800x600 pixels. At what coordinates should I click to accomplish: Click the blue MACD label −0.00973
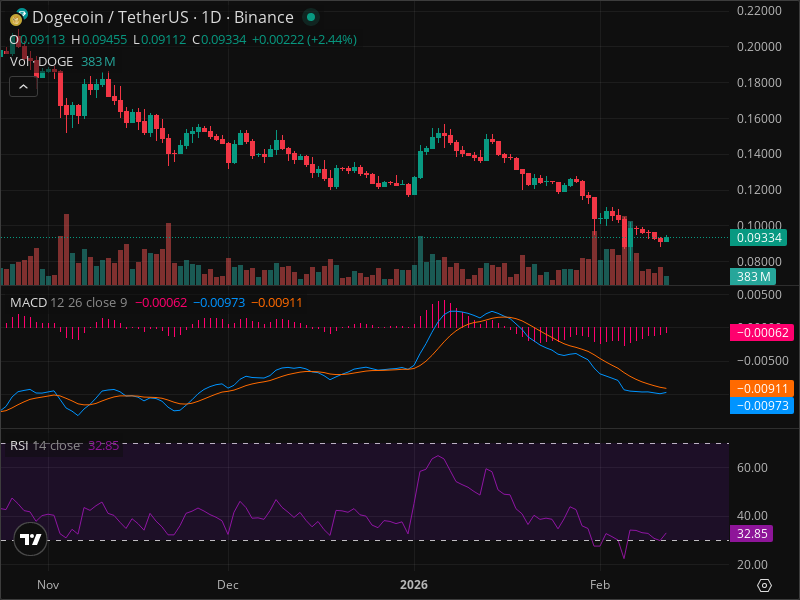coord(762,406)
